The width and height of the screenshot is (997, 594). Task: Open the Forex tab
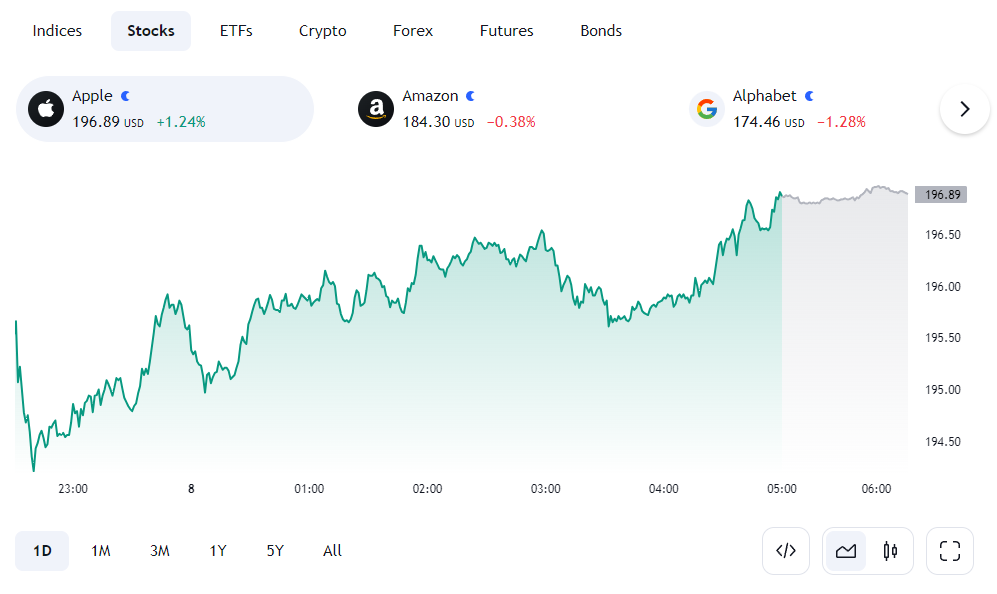coord(413,31)
